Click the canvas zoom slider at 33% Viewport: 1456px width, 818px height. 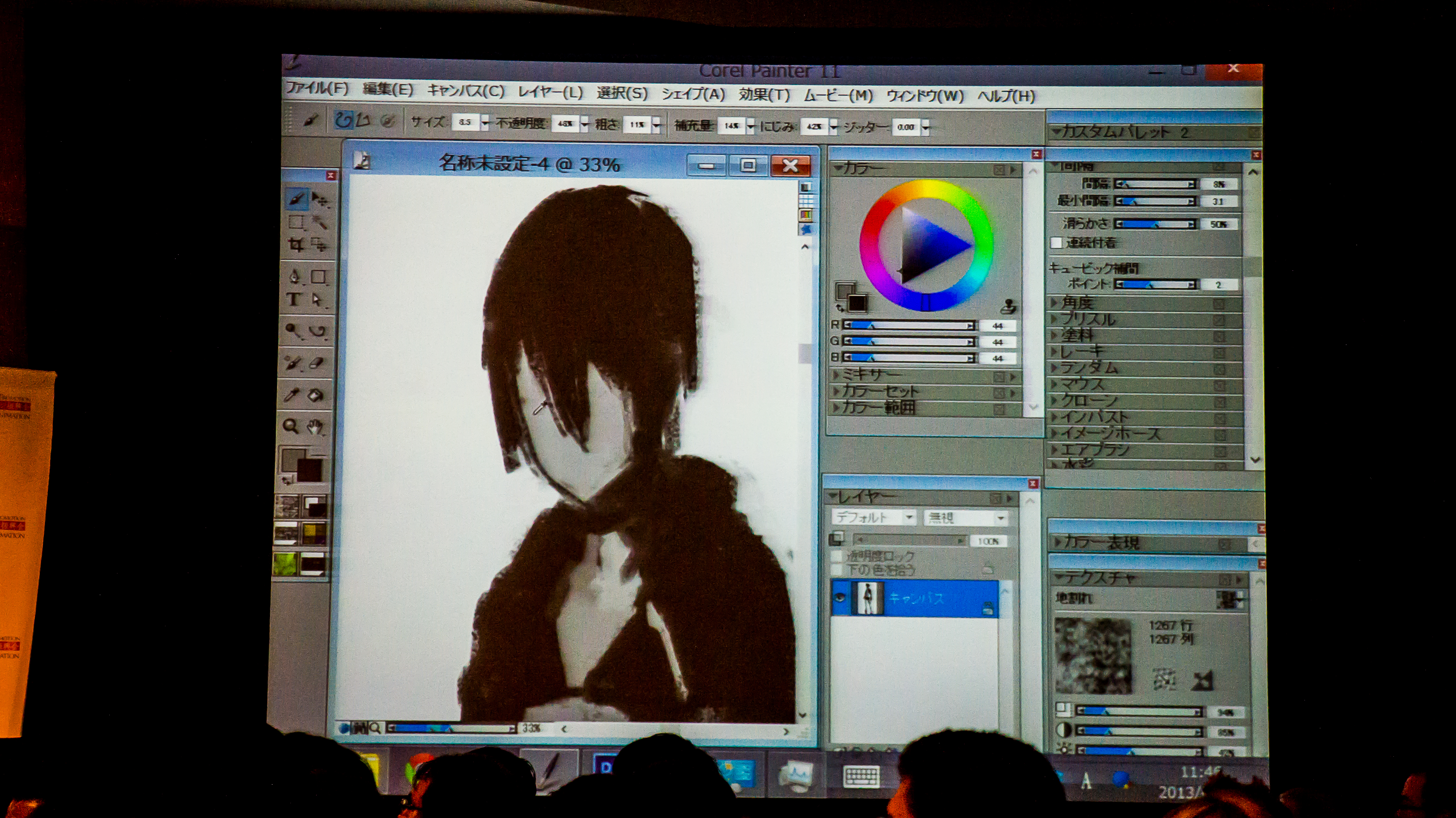tap(451, 728)
